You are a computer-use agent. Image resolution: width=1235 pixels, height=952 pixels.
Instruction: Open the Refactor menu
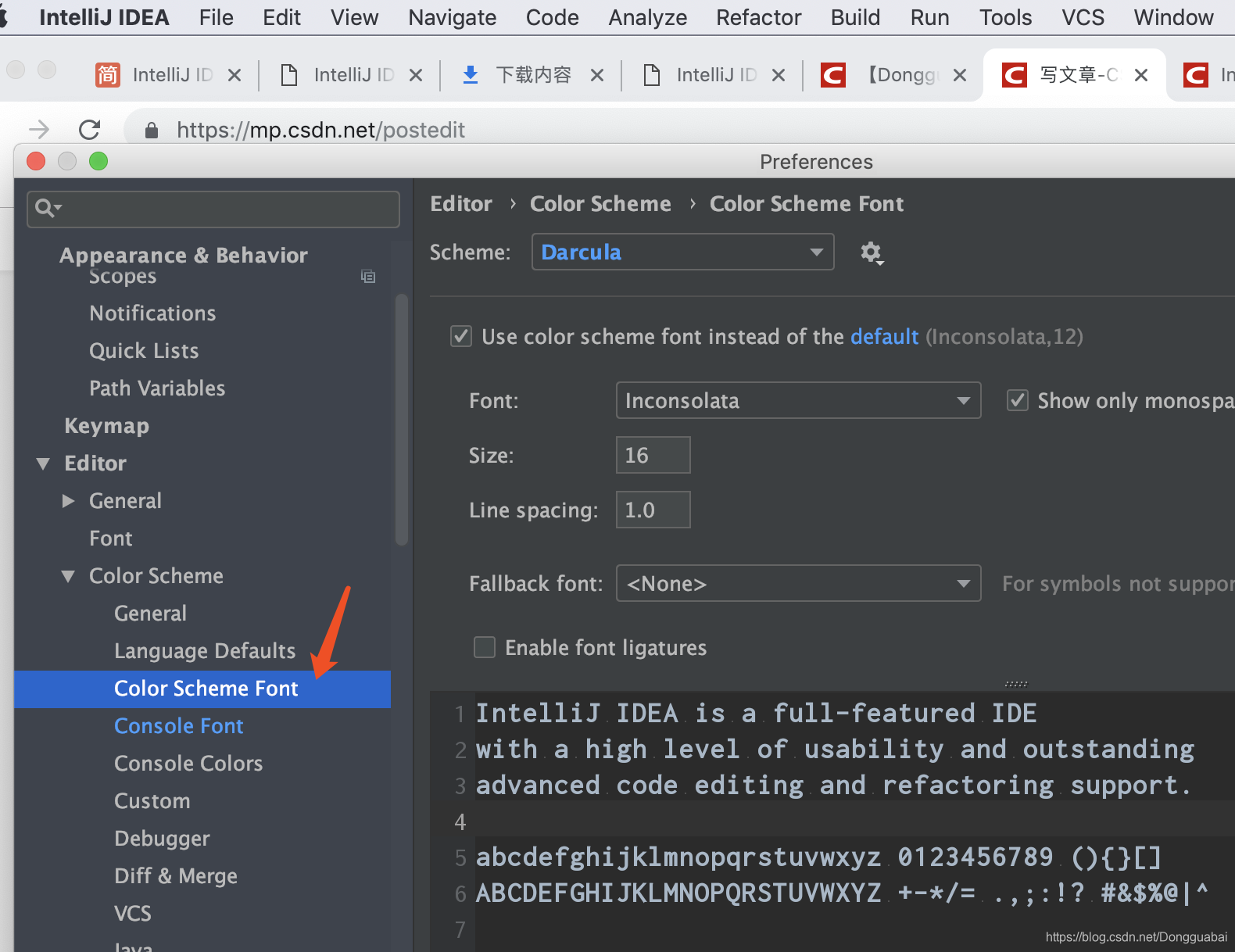point(758,17)
